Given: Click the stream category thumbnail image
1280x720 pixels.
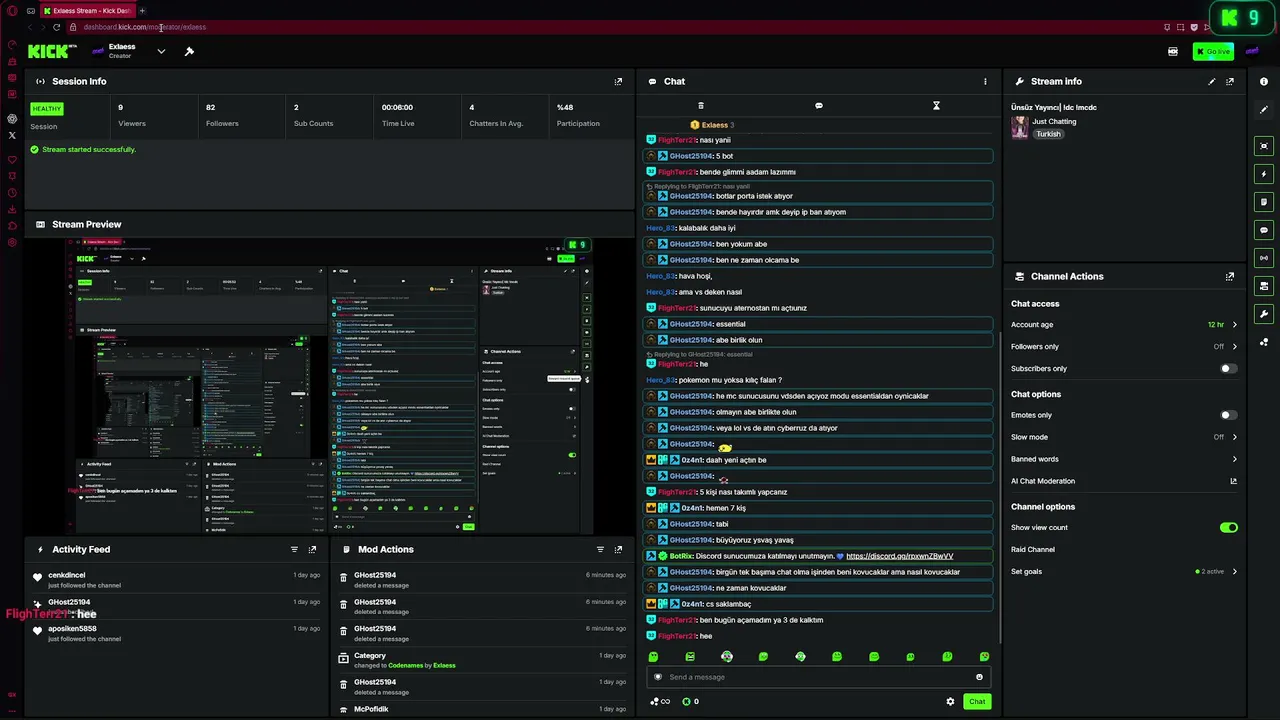Looking at the screenshot, I should pos(1020,127).
